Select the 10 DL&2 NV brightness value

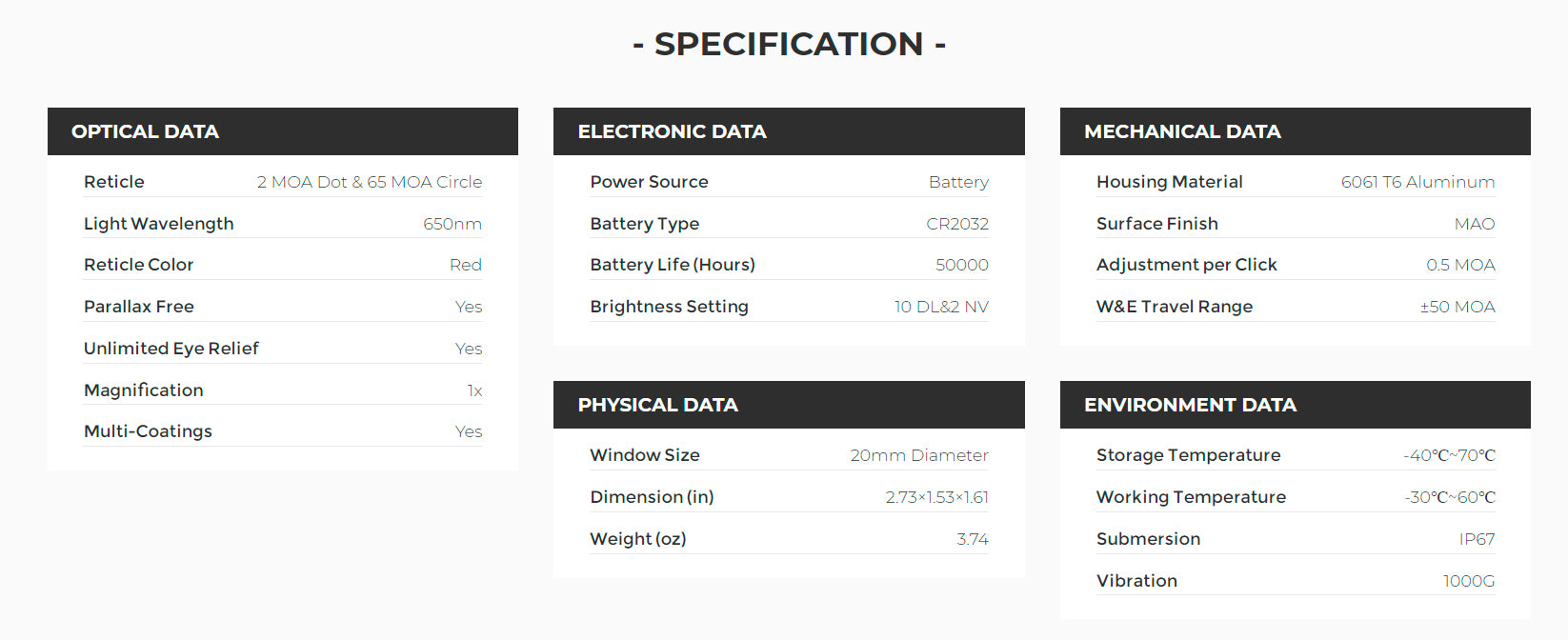tap(941, 307)
